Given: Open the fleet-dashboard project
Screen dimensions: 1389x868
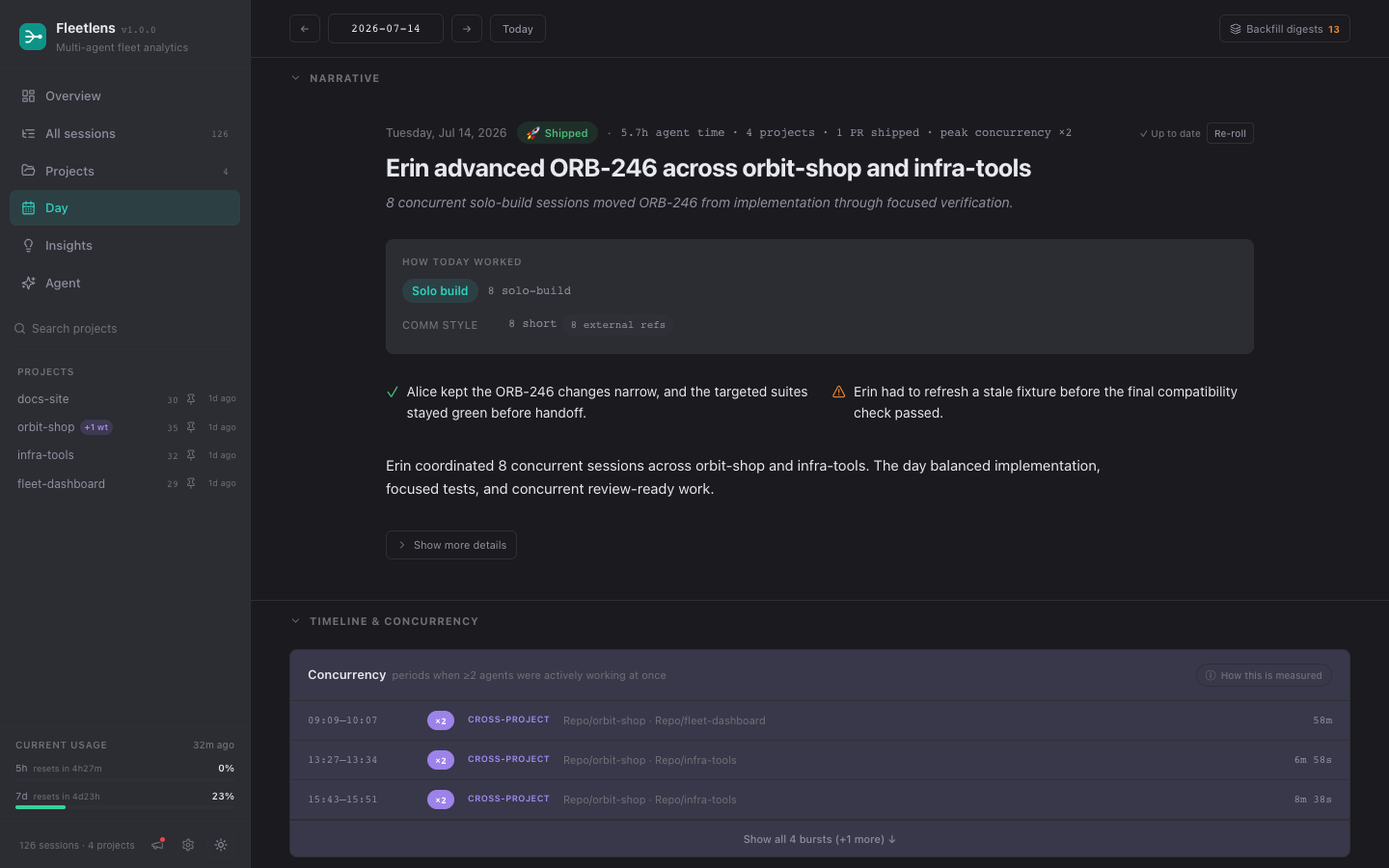Looking at the screenshot, I should [x=61, y=483].
